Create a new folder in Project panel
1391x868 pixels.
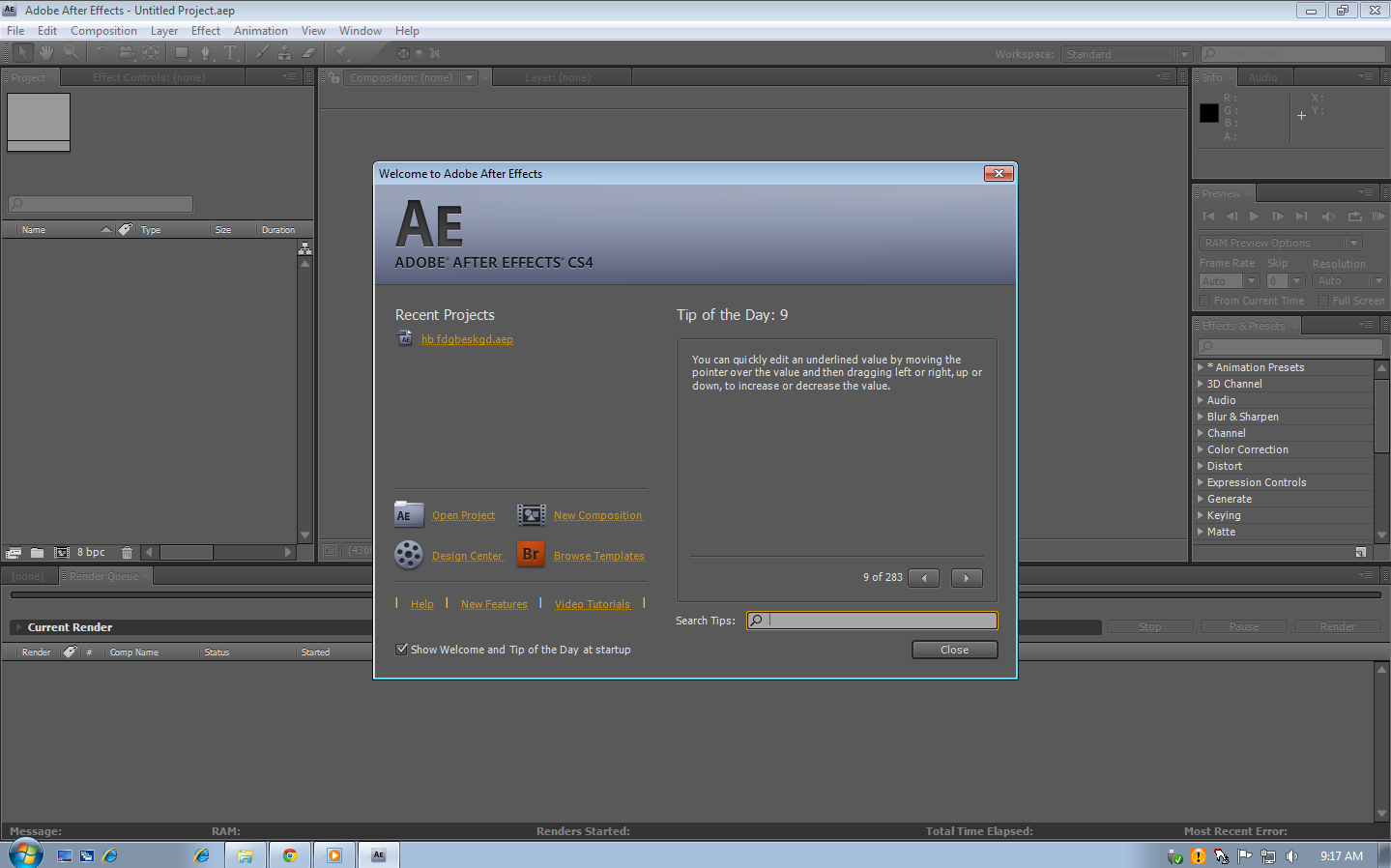click(37, 553)
